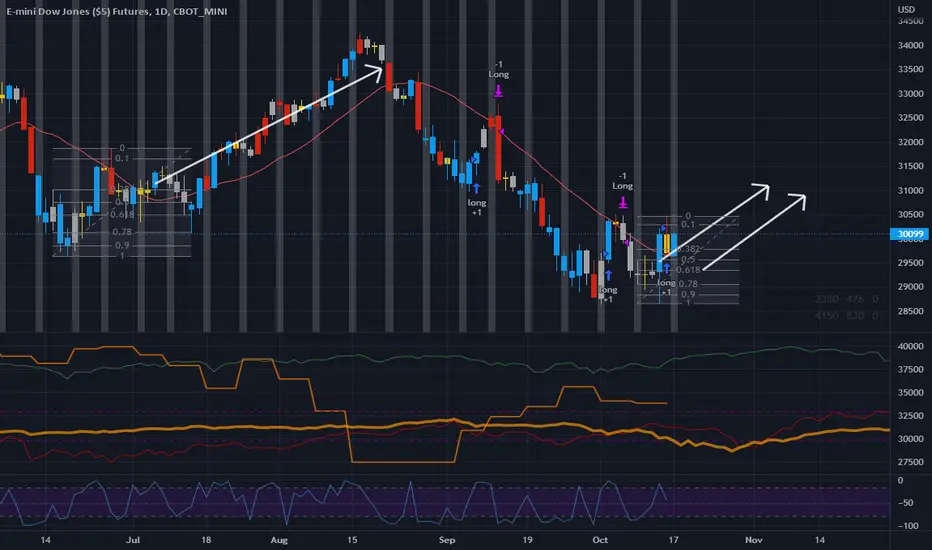This screenshot has width=932, height=550.
Task: Click the magenta sell marker above September's red candle
Action: pos(498,91)
